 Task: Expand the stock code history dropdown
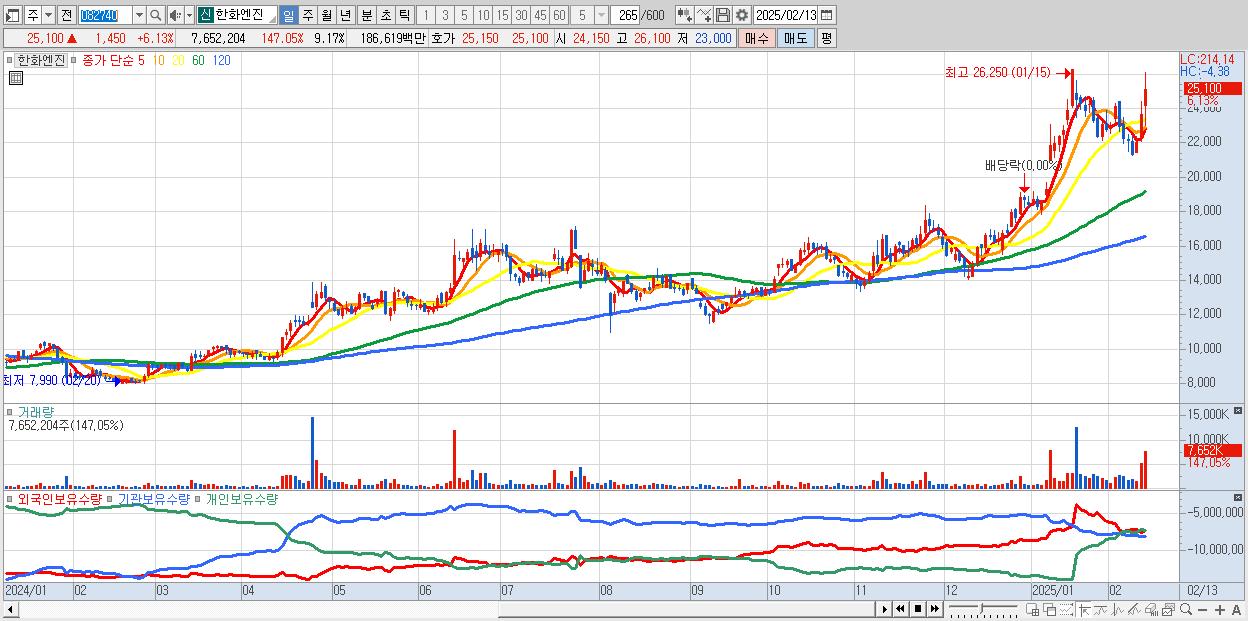(139, 15)
